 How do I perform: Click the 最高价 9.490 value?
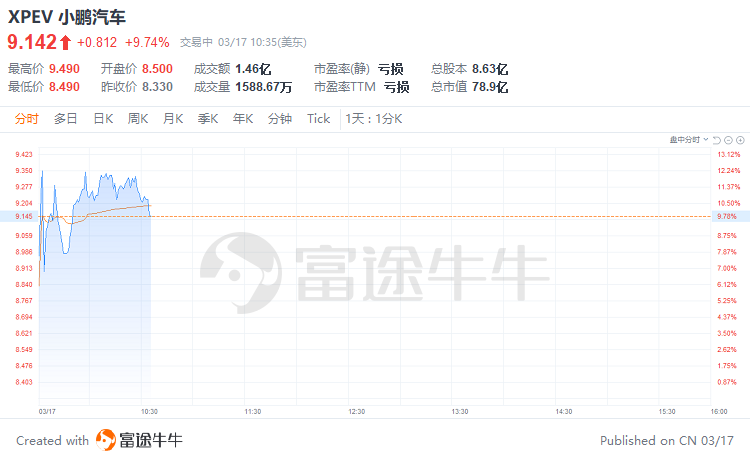click(x=65, y=69)
